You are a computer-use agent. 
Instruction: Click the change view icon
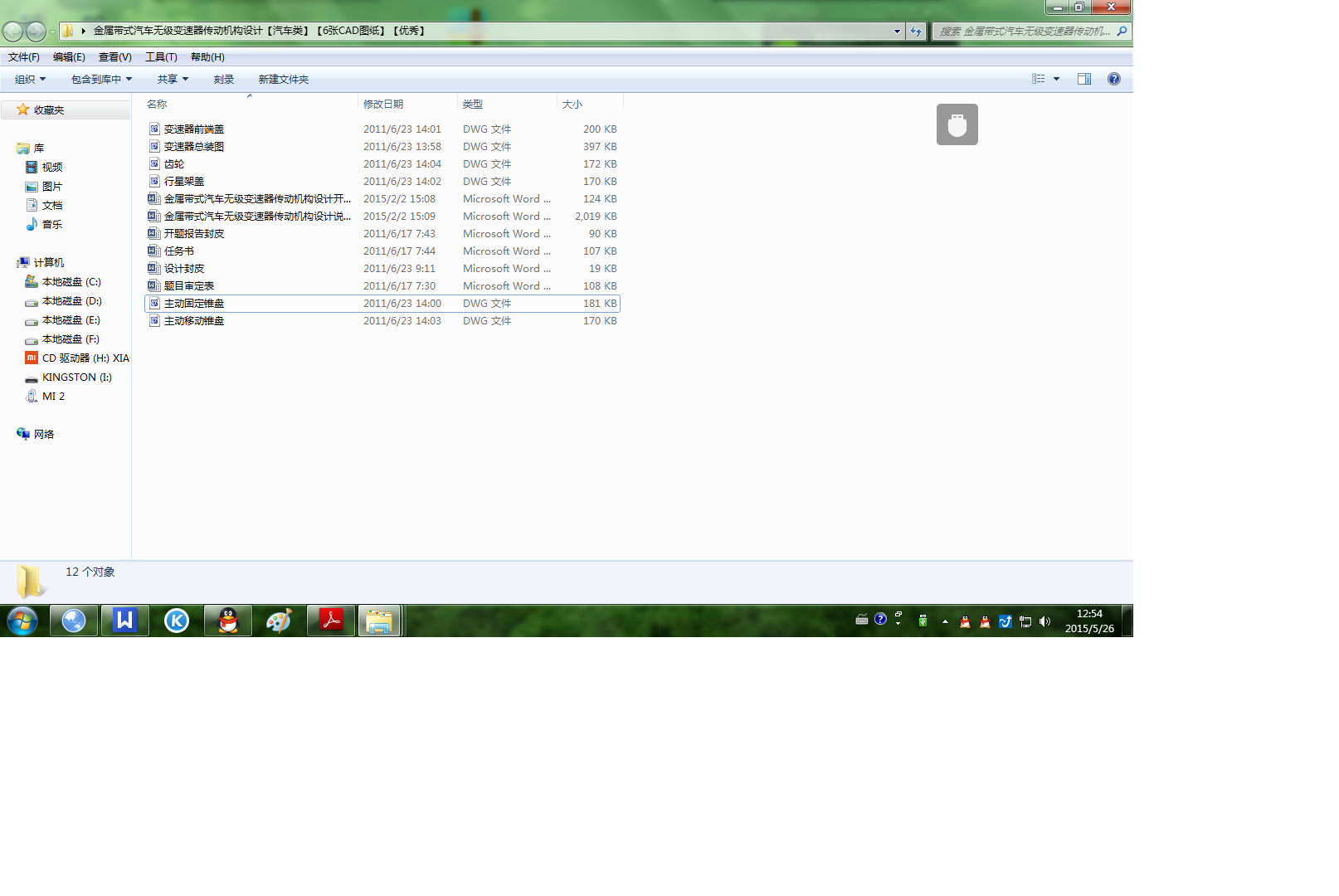point(1039,79)
